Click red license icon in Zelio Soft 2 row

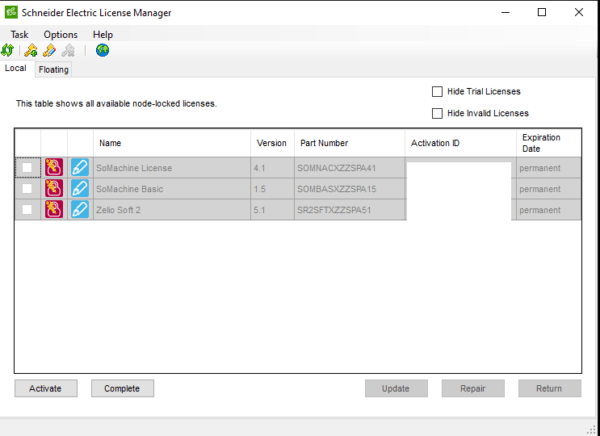[x=54, y=209]
